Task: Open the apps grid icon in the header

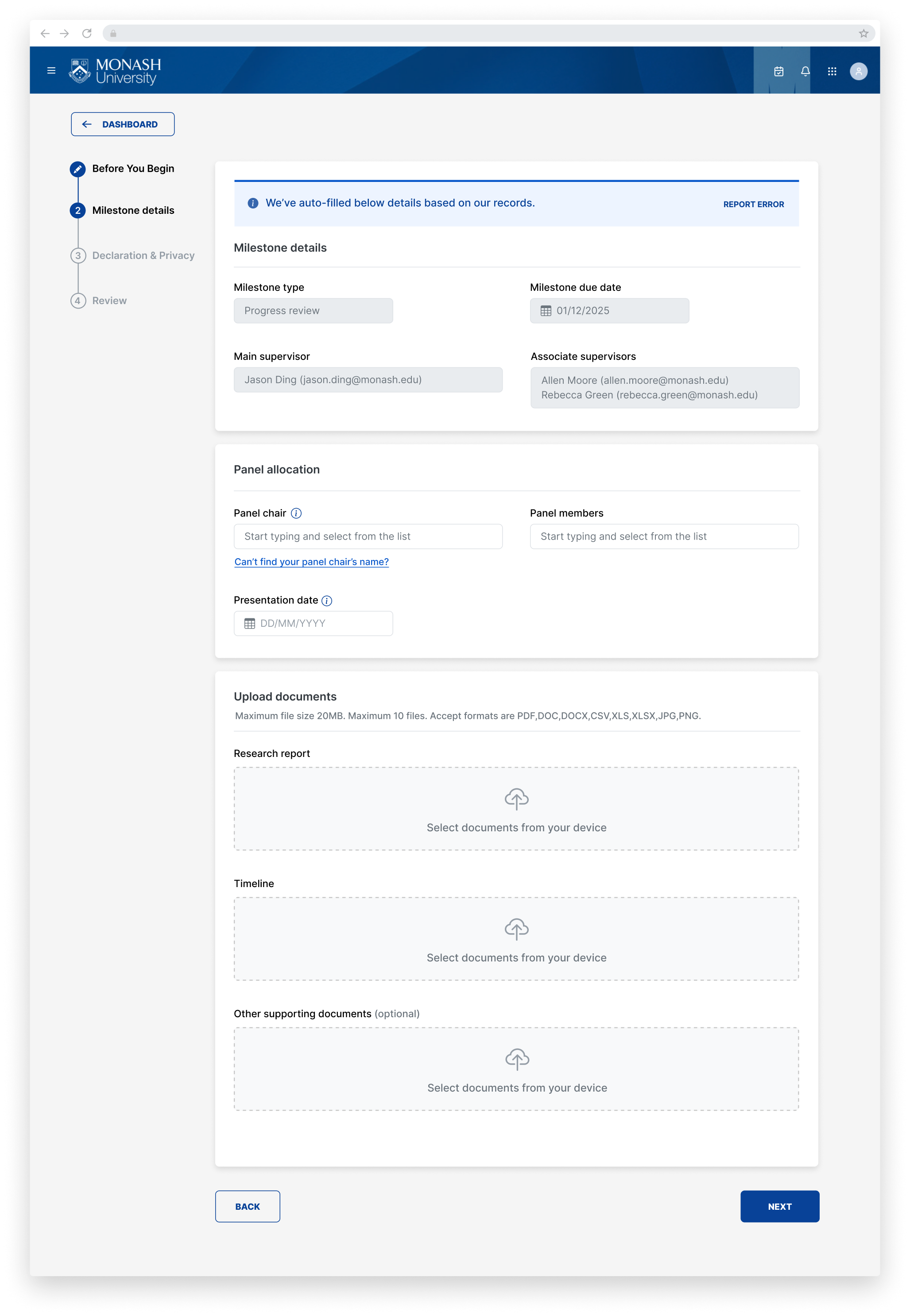Action: 832,71
